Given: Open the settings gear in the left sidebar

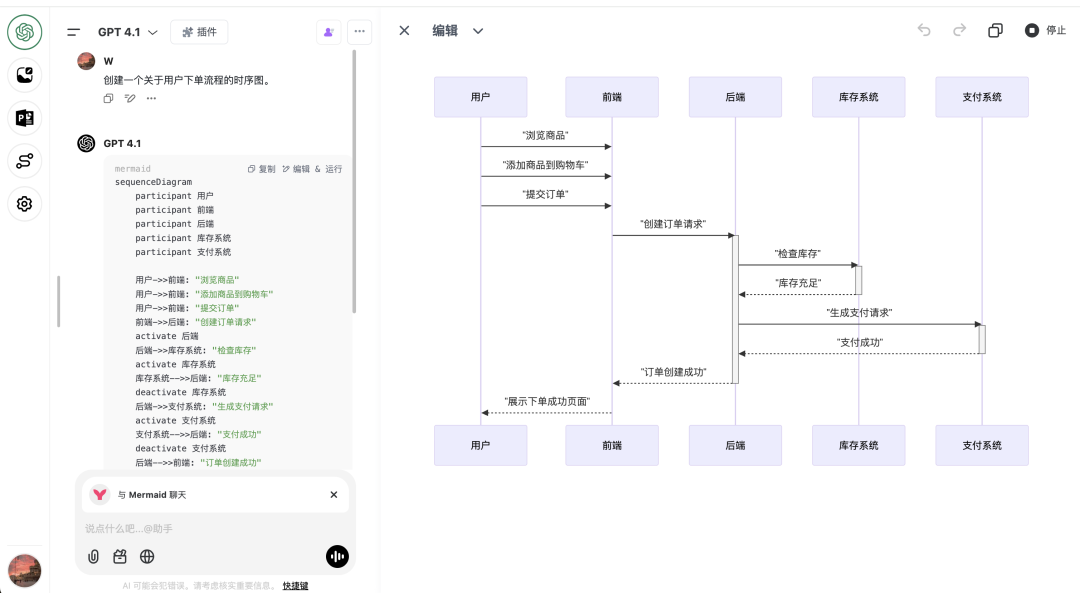Looking at the screenshot, I should point(24,204).
